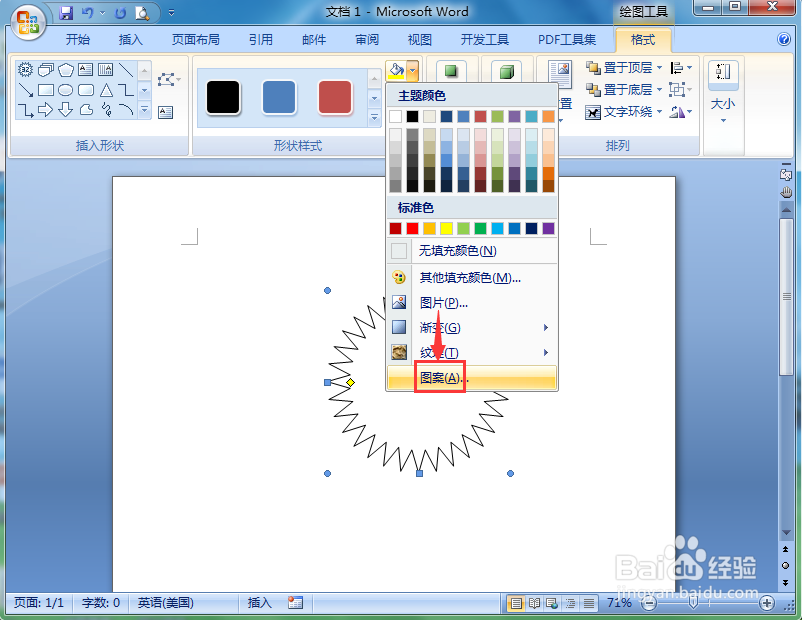Click the 3-D effects cube icon

pyautogui.click(x=506, y=72)
